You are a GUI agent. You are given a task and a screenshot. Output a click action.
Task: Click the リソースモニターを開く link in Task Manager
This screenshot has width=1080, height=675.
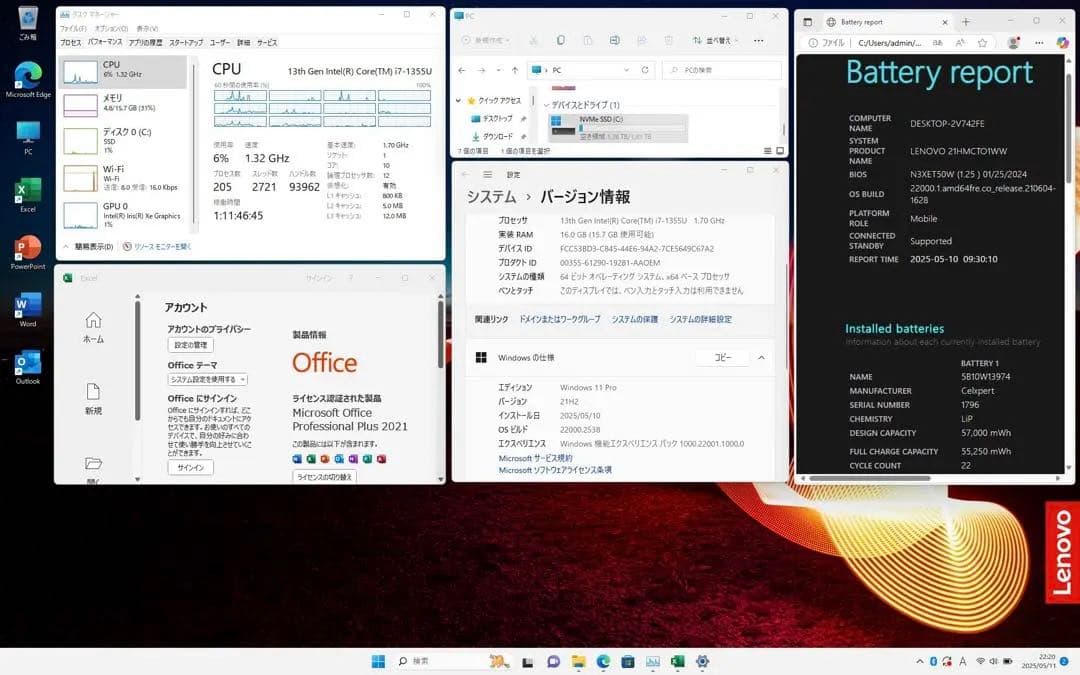[x=163, y=246]
